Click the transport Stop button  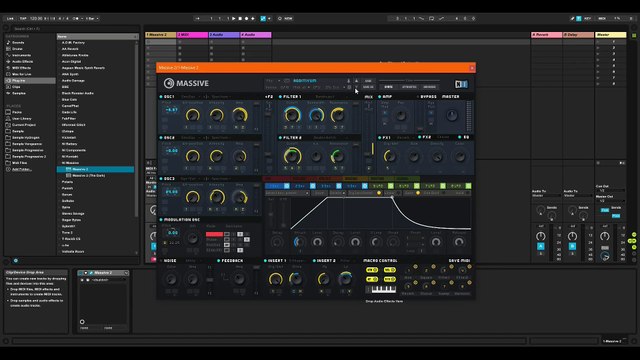click(240, 18)
